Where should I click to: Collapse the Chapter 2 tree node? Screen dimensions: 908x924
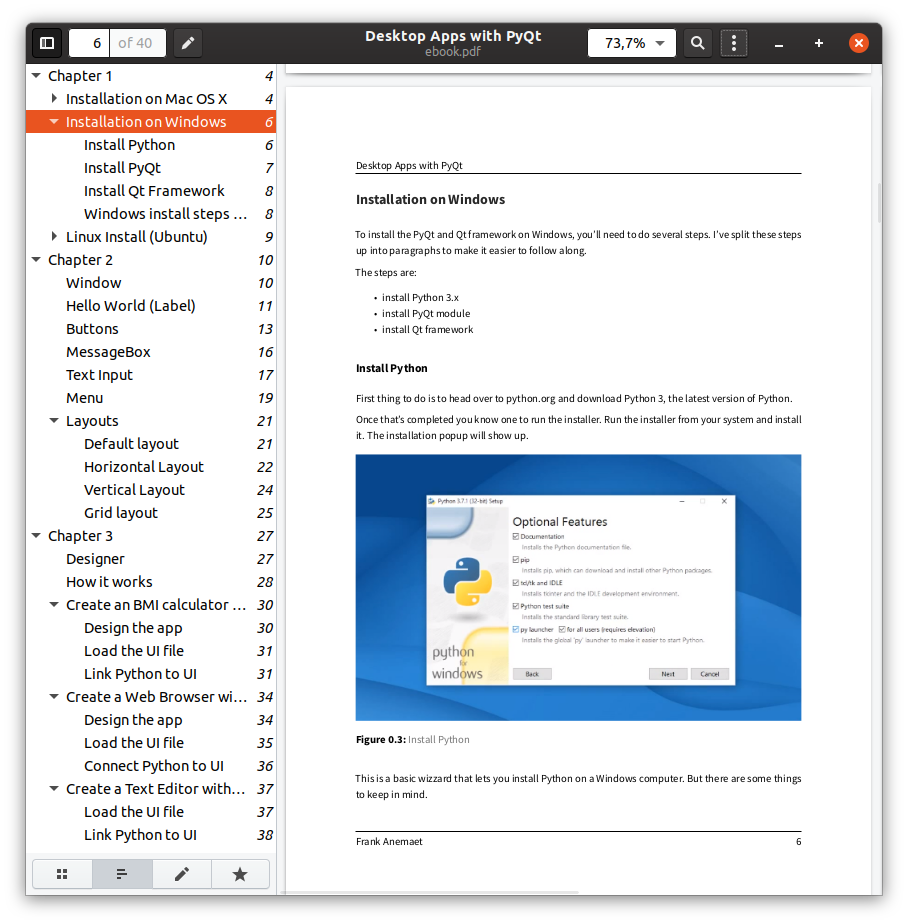click(x=37, y=259)
